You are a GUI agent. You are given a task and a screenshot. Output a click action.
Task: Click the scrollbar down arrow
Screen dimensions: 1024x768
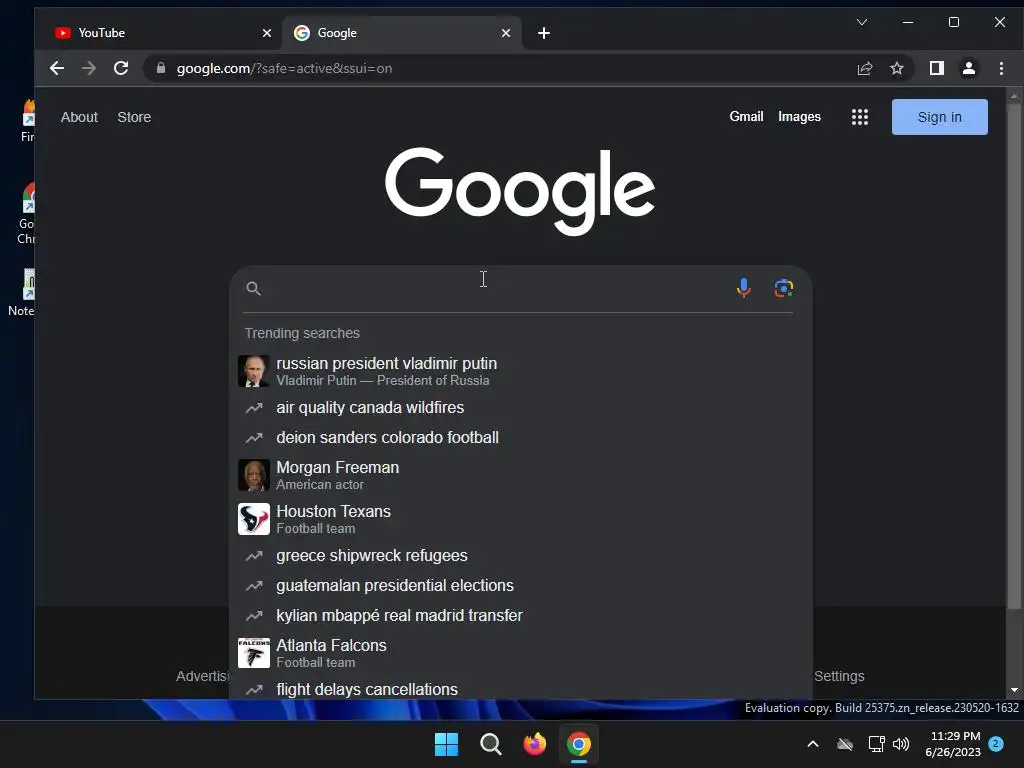coord(1014,690)
